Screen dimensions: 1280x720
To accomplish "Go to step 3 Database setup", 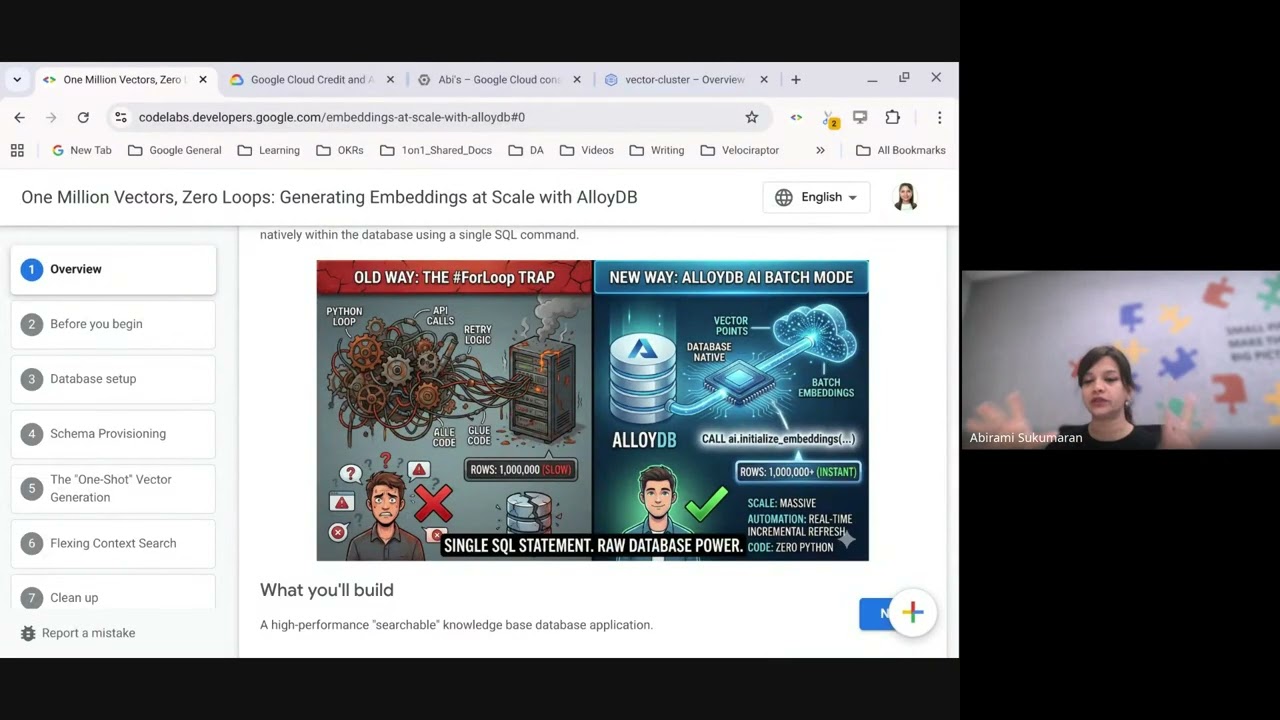I will (113, 379).
